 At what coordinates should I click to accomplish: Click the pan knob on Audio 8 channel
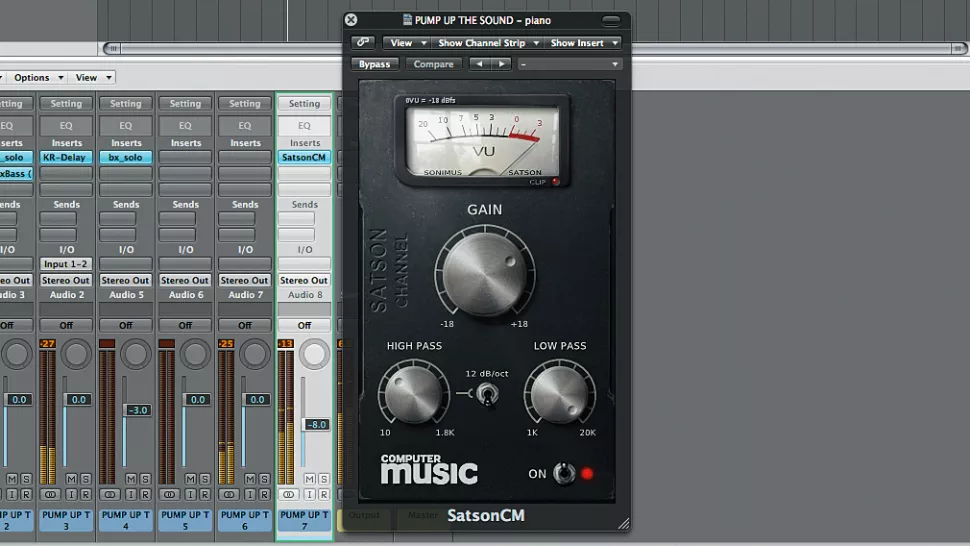315,354
